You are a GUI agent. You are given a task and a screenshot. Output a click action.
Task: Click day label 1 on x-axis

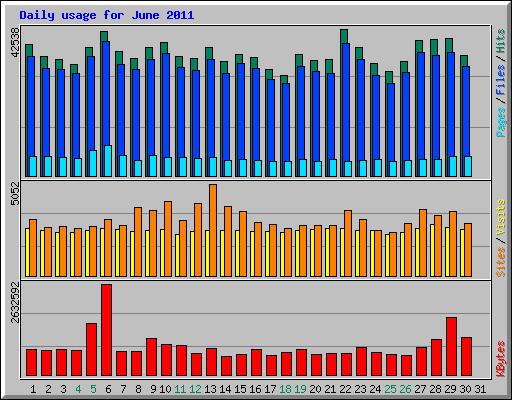tap(33, 389)
